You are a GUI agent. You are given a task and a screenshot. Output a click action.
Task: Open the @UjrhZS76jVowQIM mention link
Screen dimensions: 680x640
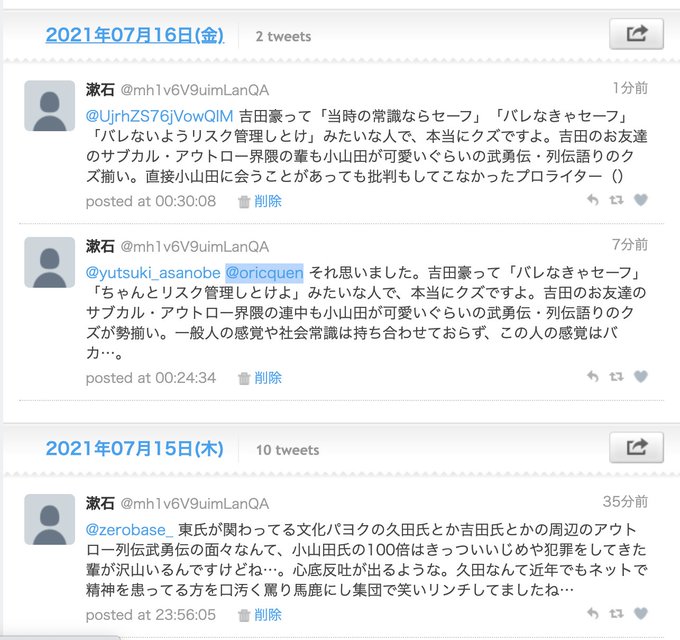tap(160, 116)
